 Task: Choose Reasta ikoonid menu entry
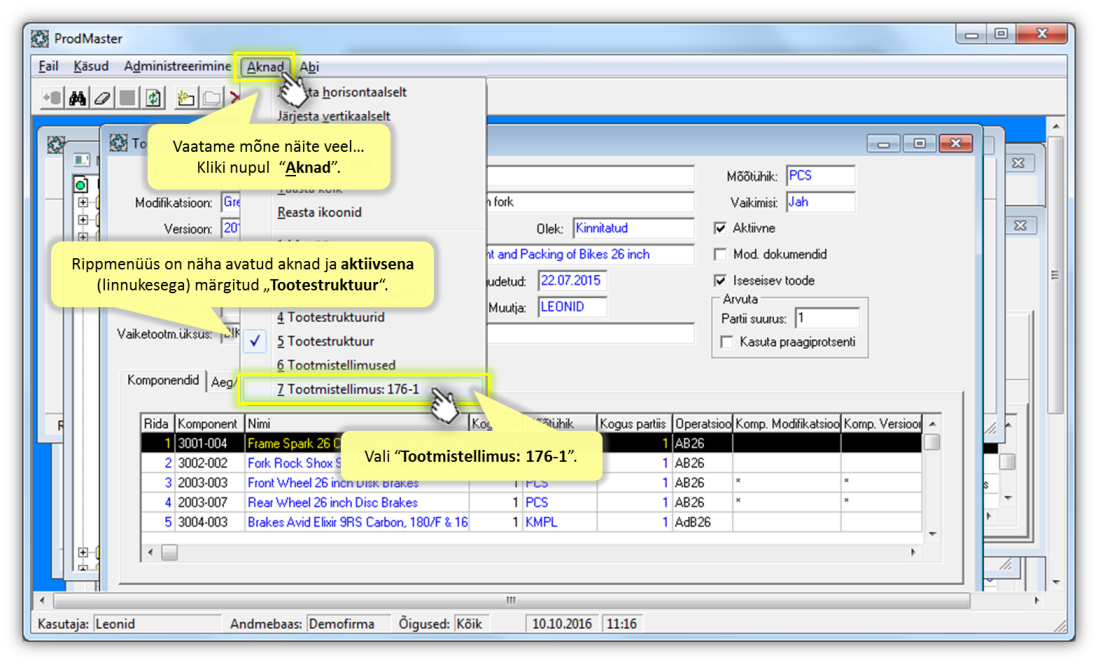click(319, 212)
